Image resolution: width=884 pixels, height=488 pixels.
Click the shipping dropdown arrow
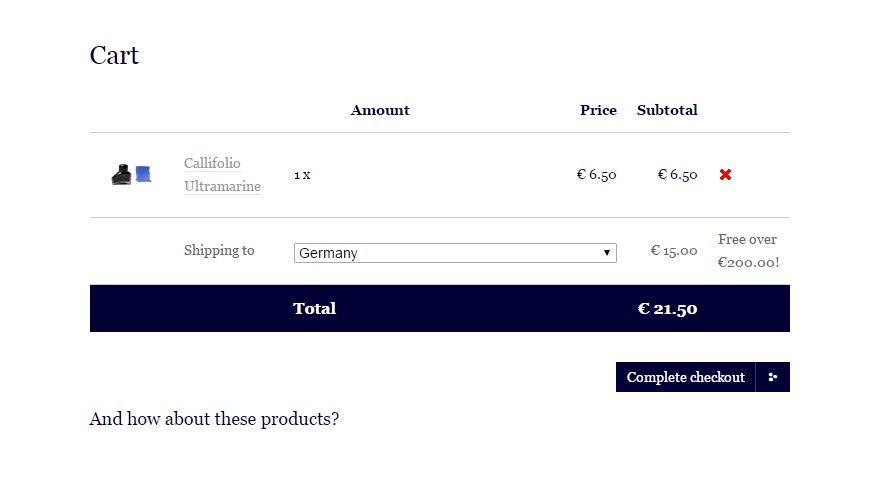click(x=607, y=253)
